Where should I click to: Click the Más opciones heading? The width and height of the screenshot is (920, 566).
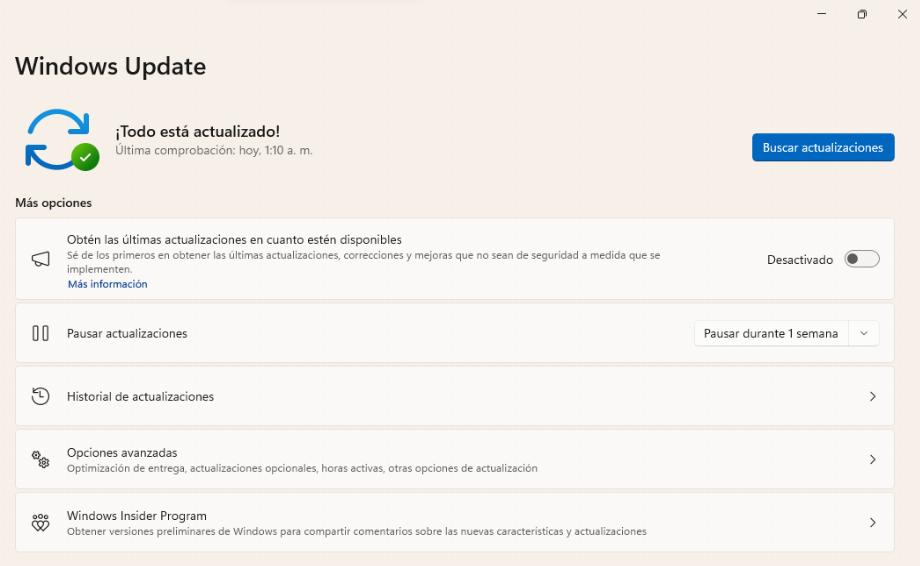[x=53, y=203]
